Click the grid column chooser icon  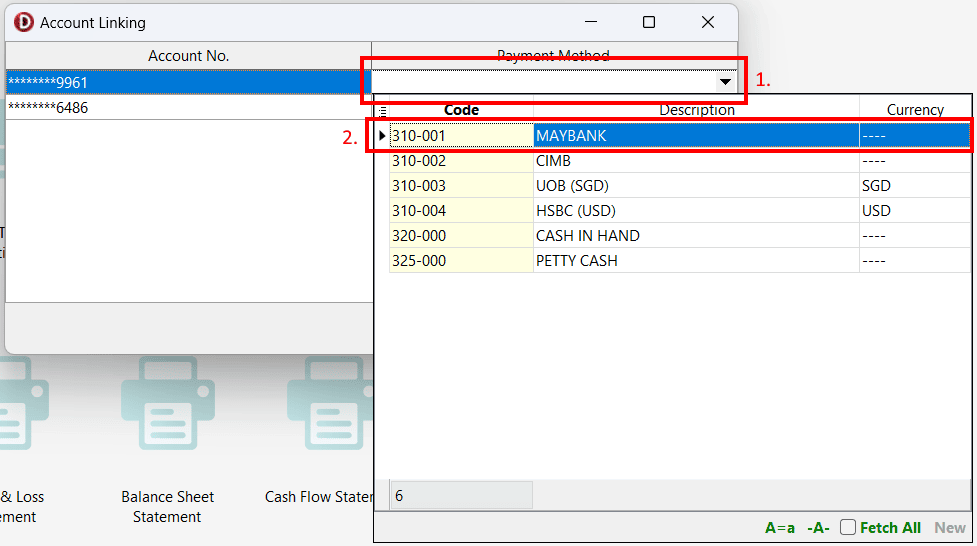click(382, 111)
